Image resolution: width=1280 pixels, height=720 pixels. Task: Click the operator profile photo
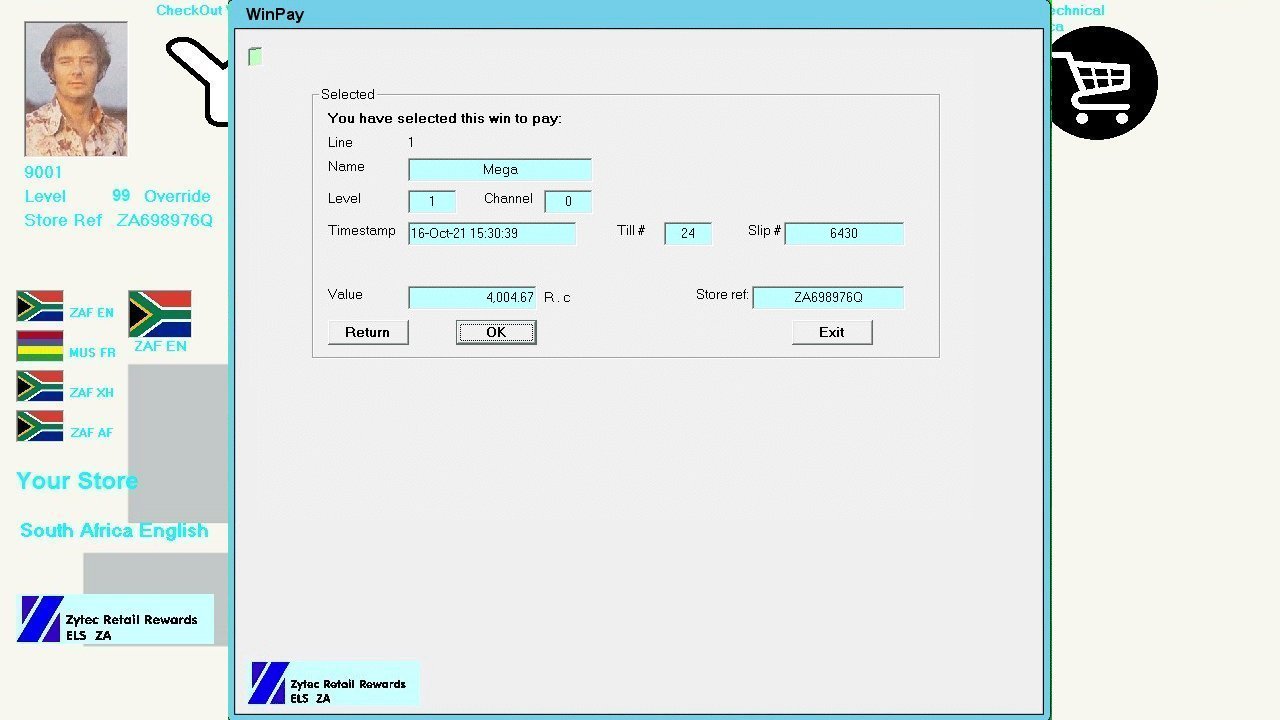[76, 89]
